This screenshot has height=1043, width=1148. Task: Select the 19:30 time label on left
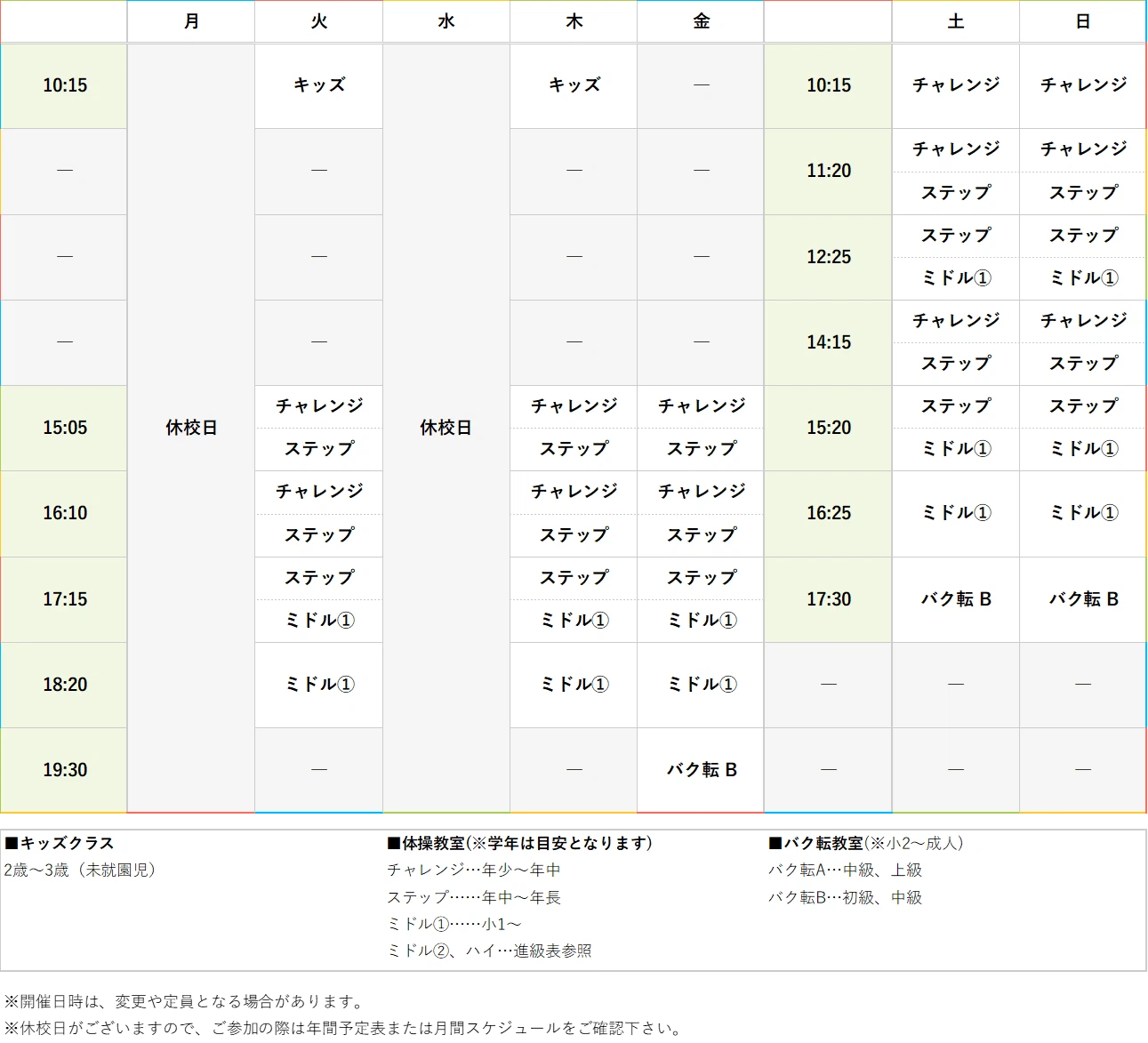[63, 769]
